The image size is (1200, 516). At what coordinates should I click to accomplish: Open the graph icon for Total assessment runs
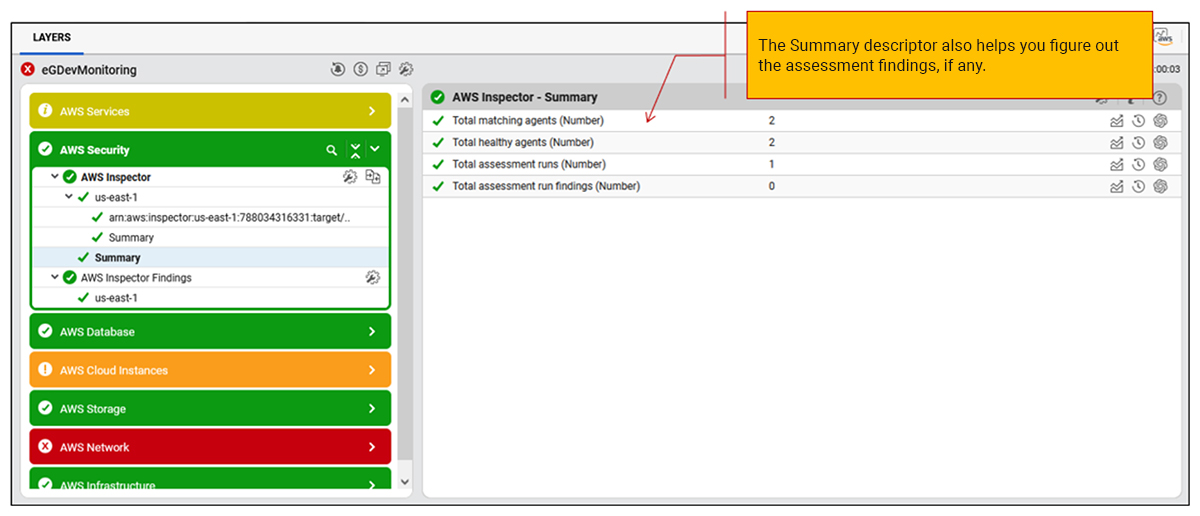click(x=1117, y=164)
